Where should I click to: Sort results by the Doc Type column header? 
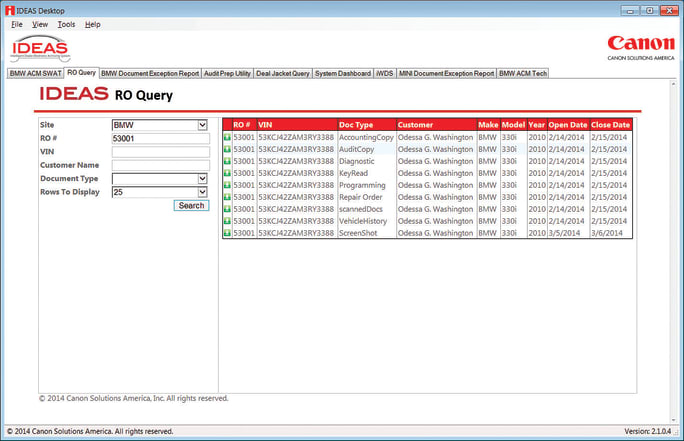pyautogui.click(x=356, y=125)
